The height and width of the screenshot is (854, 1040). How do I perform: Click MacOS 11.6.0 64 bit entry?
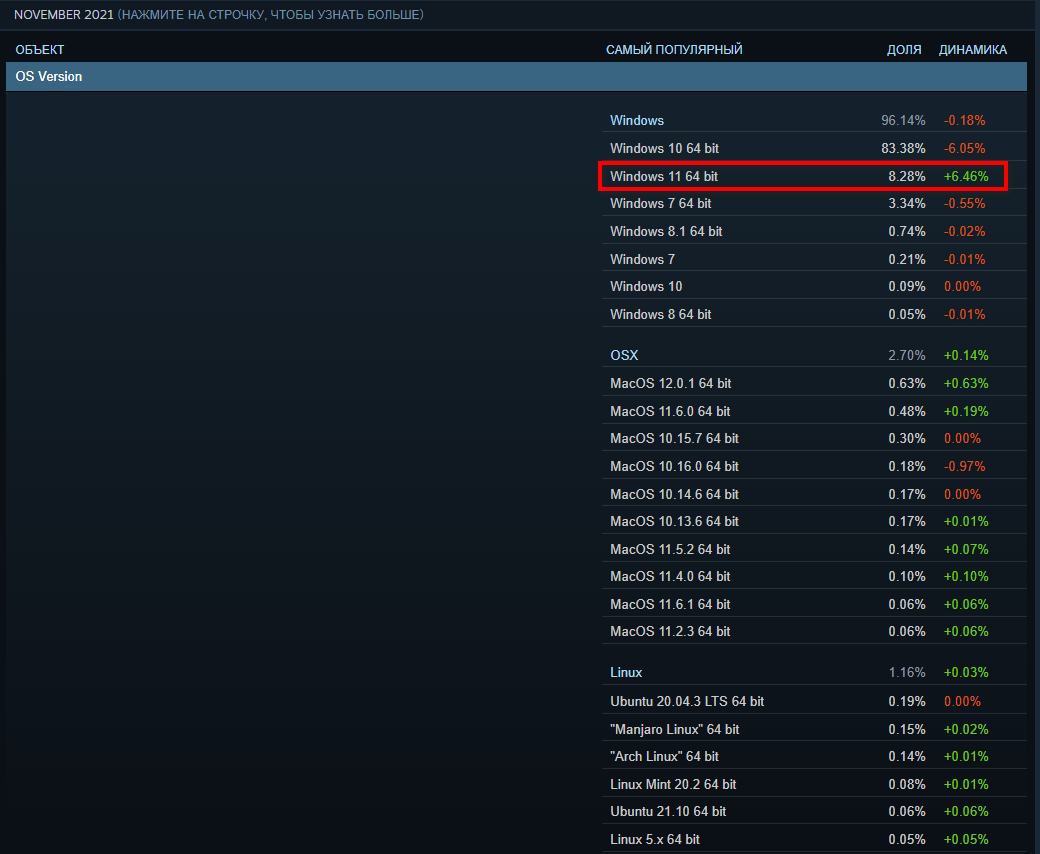coord(670,411)
